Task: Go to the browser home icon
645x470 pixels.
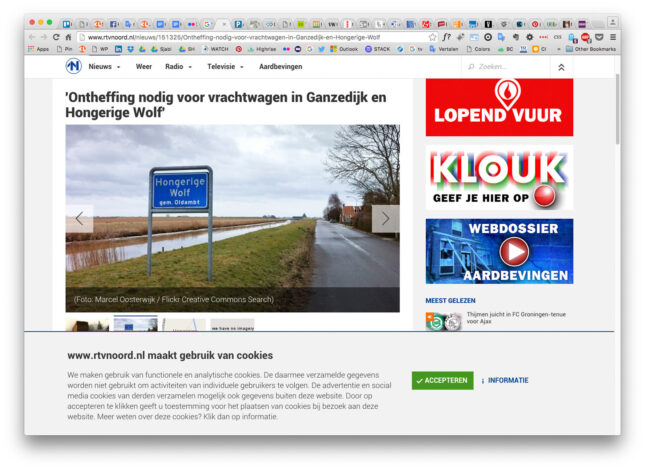Action: pyautogui.click(x=69, y=37)
